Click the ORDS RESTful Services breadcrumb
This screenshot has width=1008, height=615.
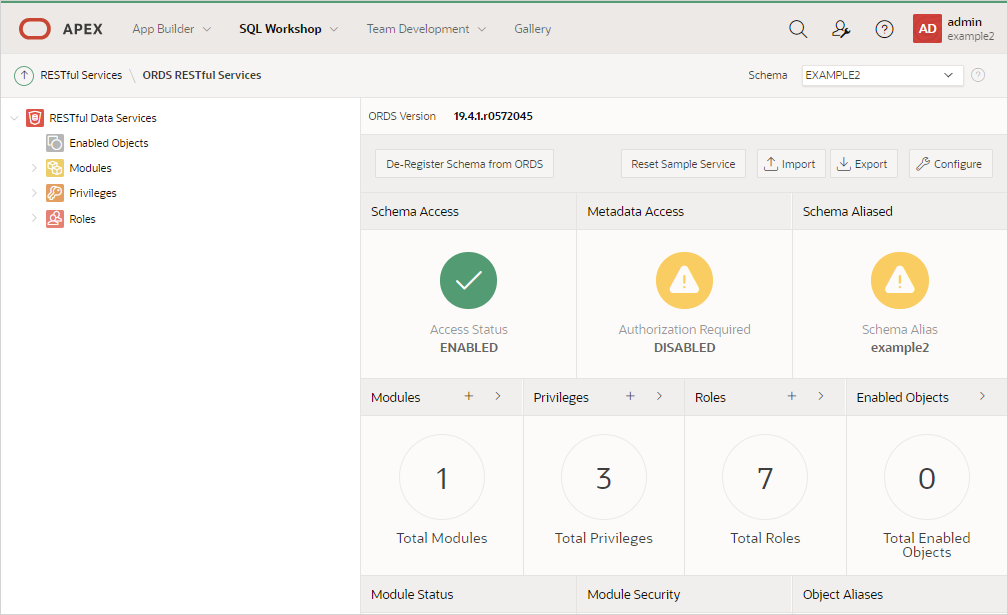[x=202, y=75]
